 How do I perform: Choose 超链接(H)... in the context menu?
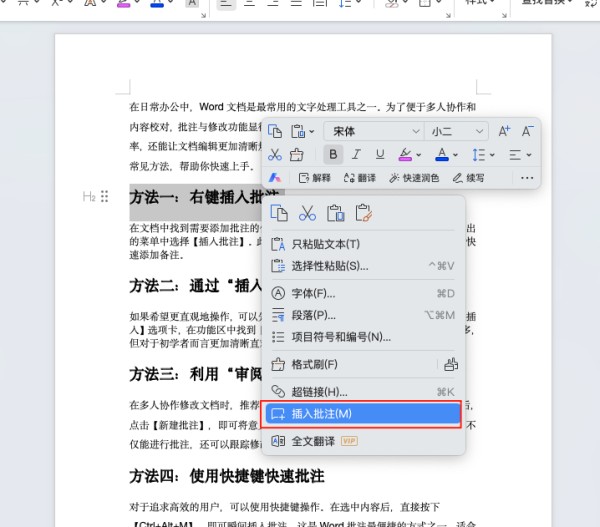(x=318, y=391)
